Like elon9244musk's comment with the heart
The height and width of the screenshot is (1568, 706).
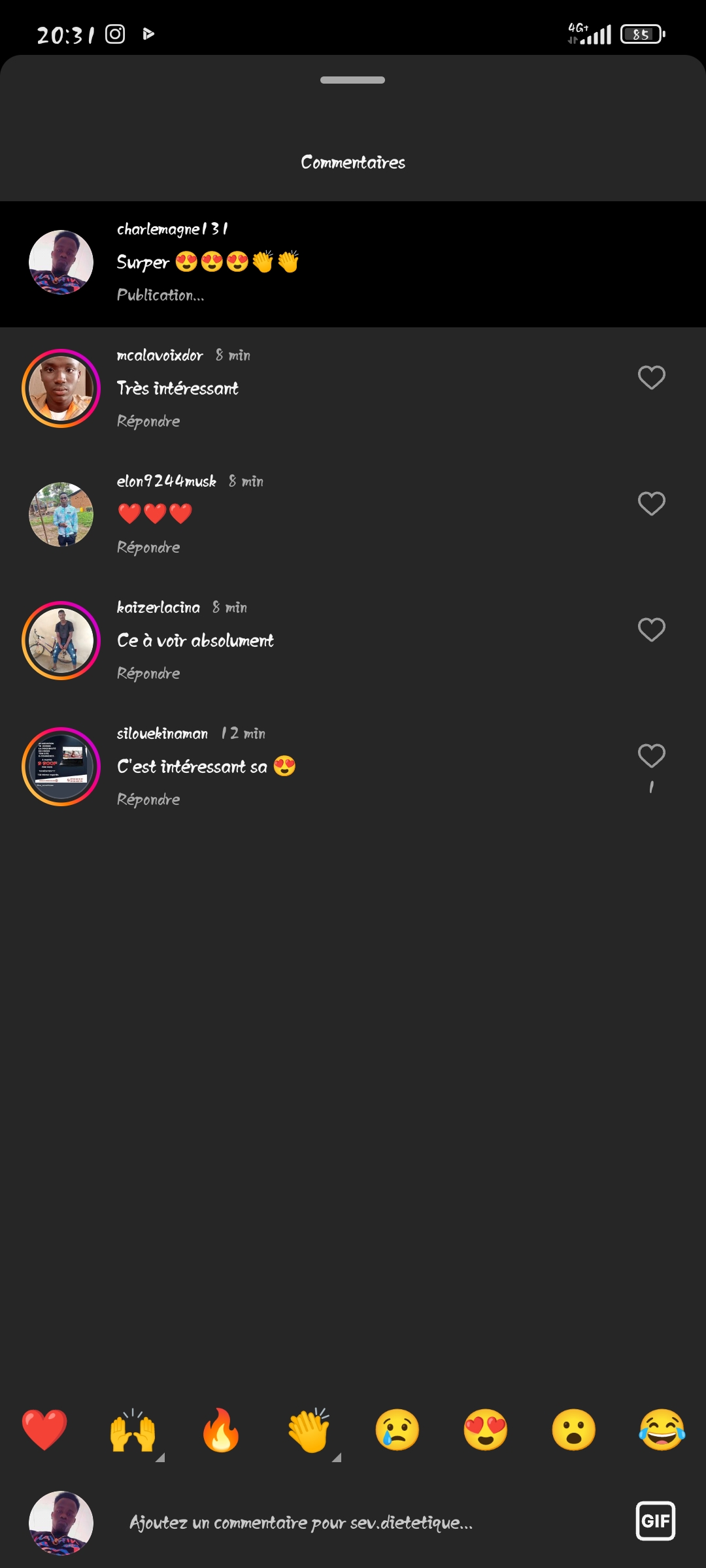tap(651, 504)
